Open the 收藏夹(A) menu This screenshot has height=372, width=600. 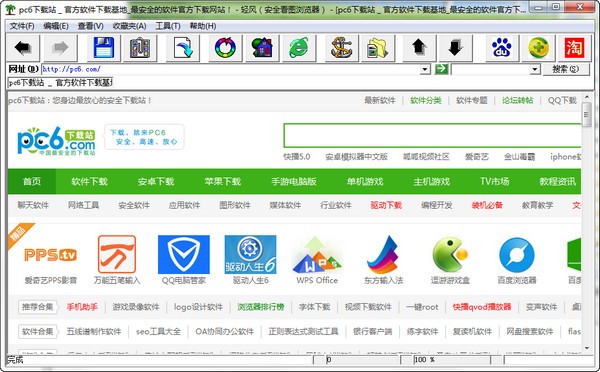pos(129,26)
